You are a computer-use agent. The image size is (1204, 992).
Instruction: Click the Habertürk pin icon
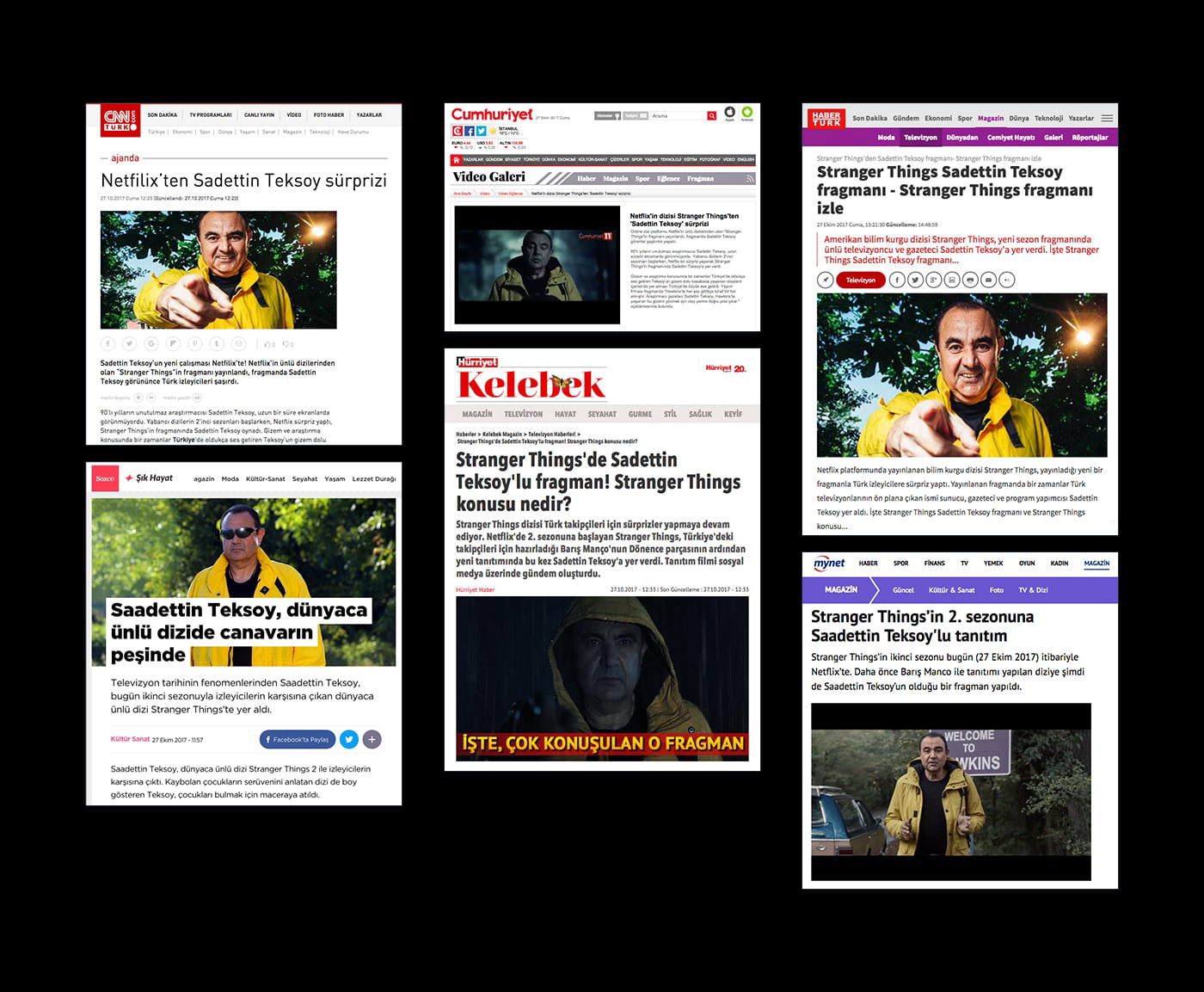tap(826, 280)
